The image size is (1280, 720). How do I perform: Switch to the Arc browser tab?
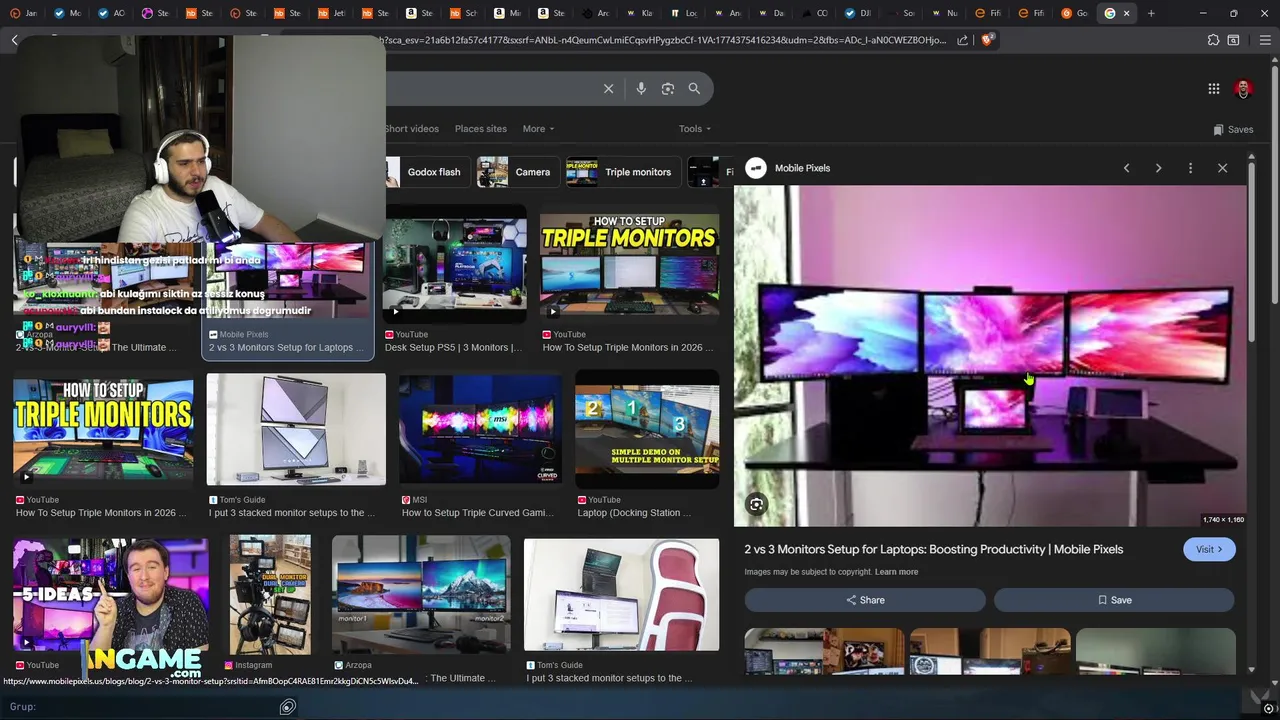(595, 13)
